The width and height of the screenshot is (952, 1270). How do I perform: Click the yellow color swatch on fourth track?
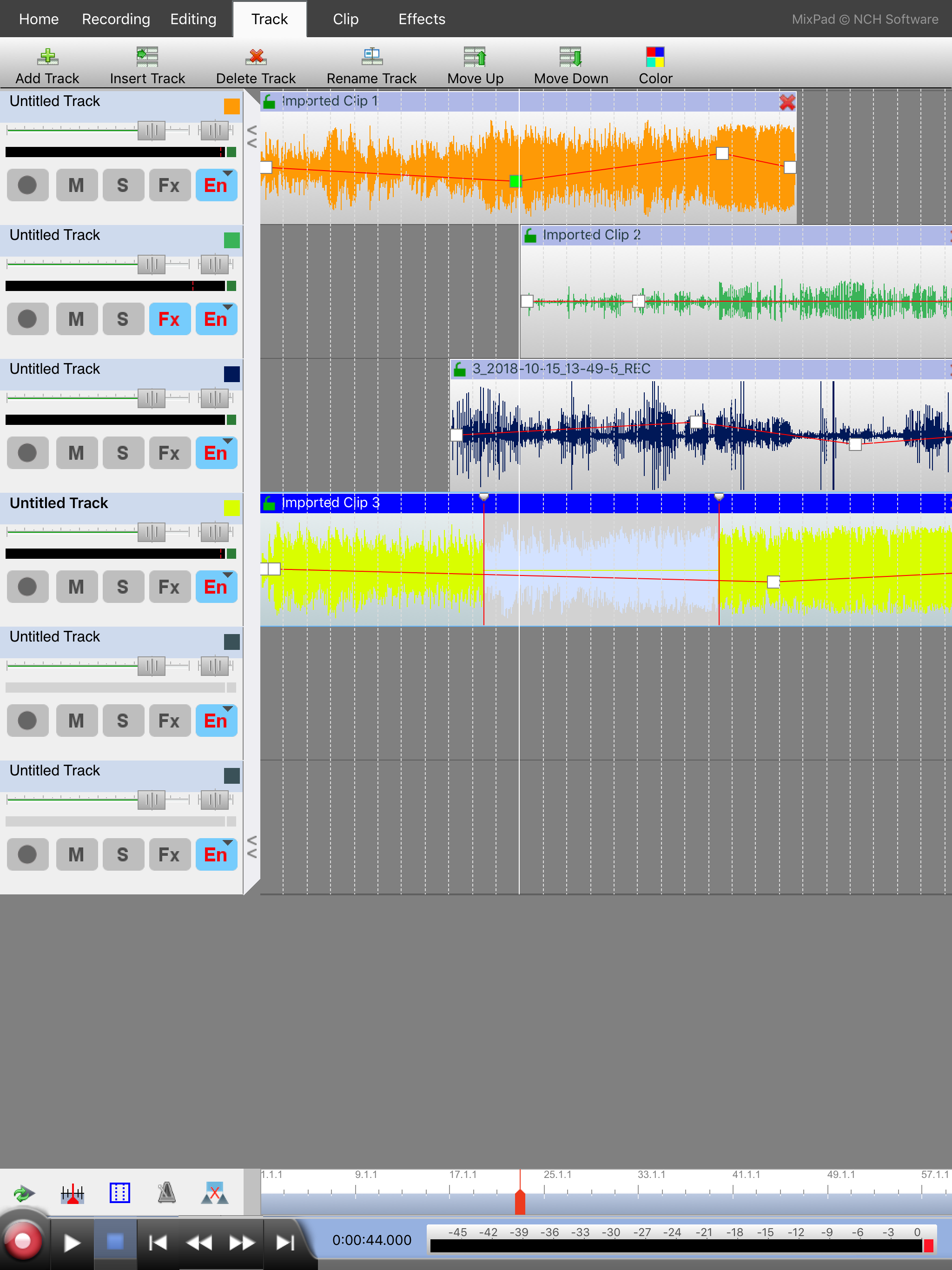(x=231, y=508)
